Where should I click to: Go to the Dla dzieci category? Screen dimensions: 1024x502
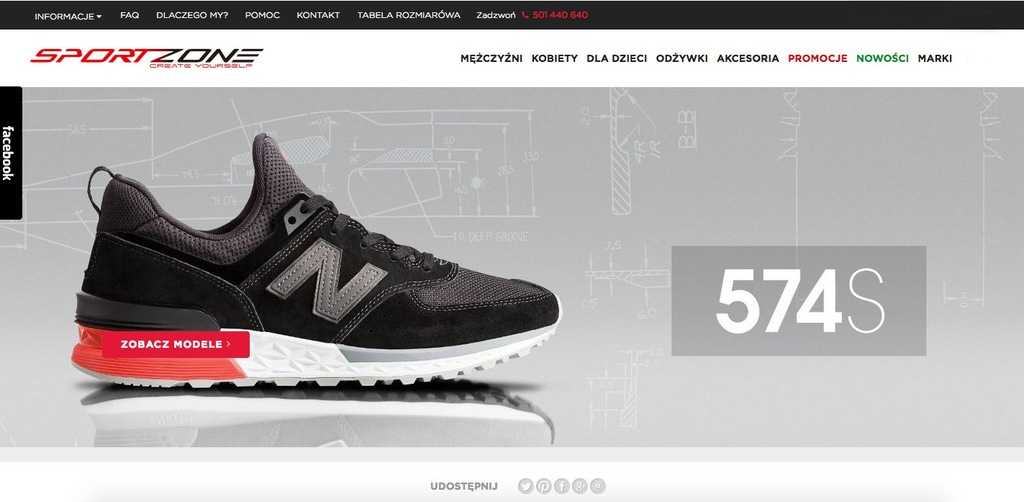[x=616, y=58]
